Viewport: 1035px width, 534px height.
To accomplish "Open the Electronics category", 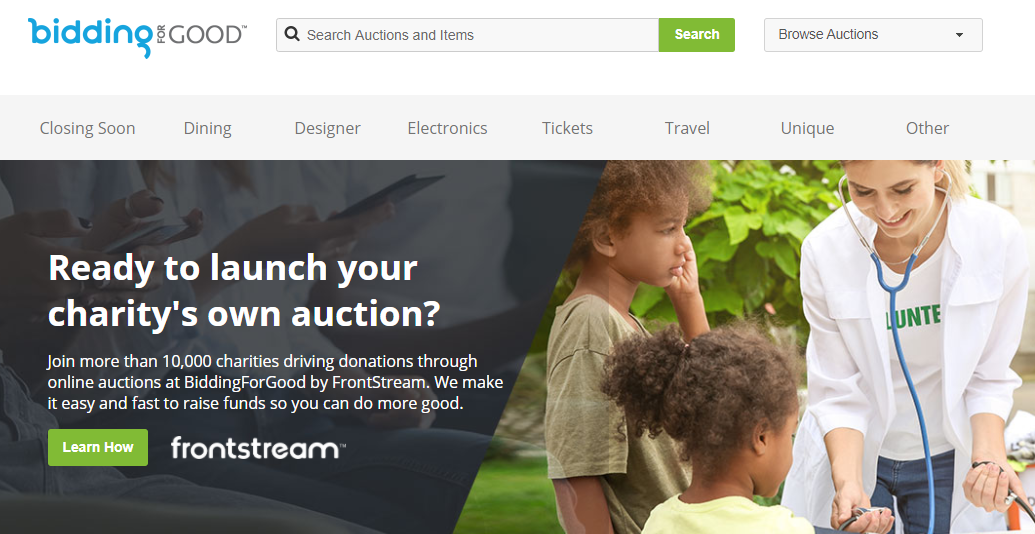I will [x=448, y=128].
